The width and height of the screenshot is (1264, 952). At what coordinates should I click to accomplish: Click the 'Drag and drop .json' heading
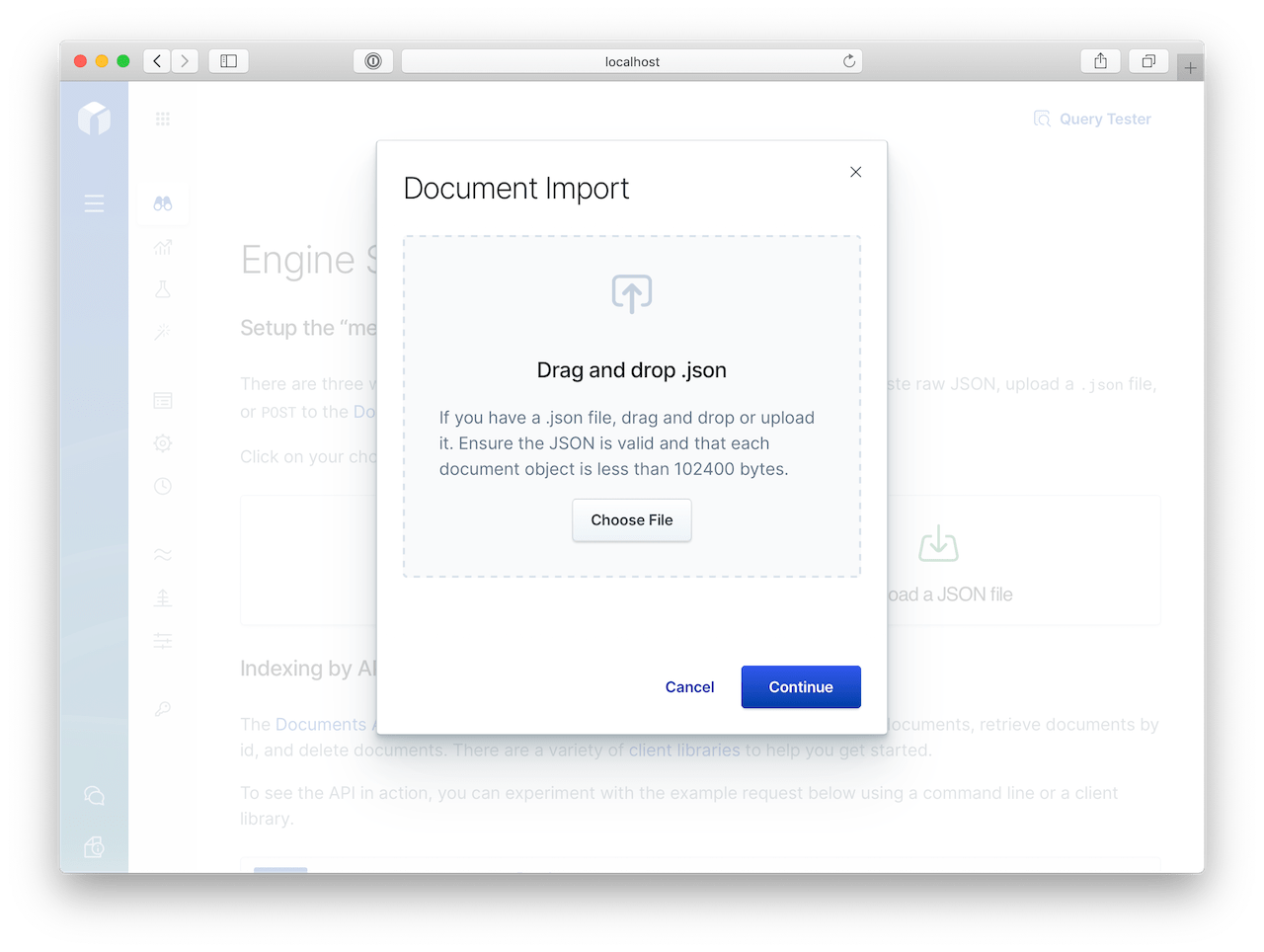pos(632,370)
